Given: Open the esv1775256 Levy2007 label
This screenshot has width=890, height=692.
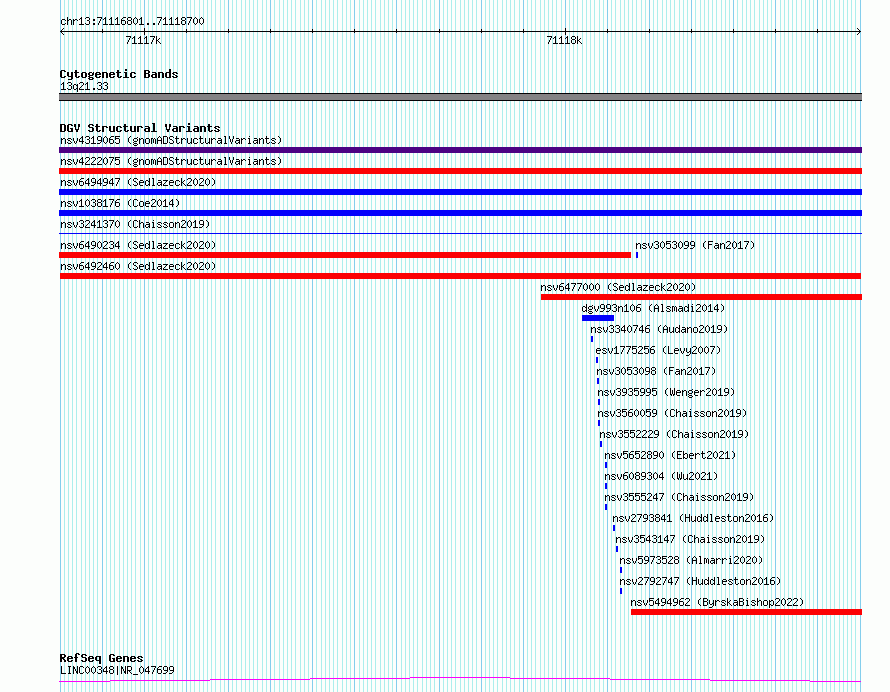Looking at the screenshot, I should click(x=658, y=350).
